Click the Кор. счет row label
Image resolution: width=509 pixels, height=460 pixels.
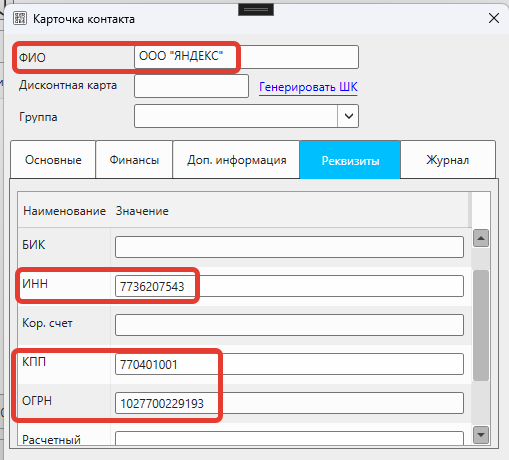pyautogui.click(x=47, y=323)
